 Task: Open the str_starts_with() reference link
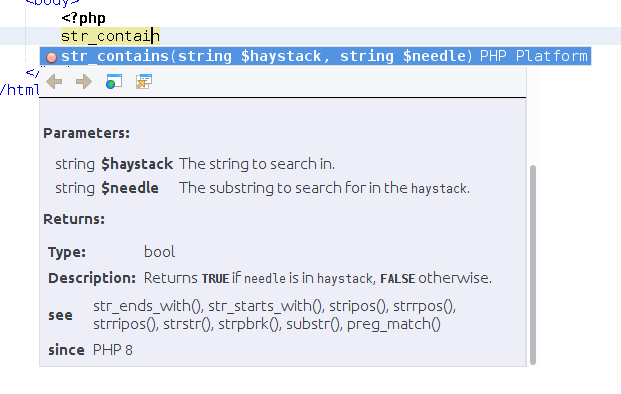264,306
